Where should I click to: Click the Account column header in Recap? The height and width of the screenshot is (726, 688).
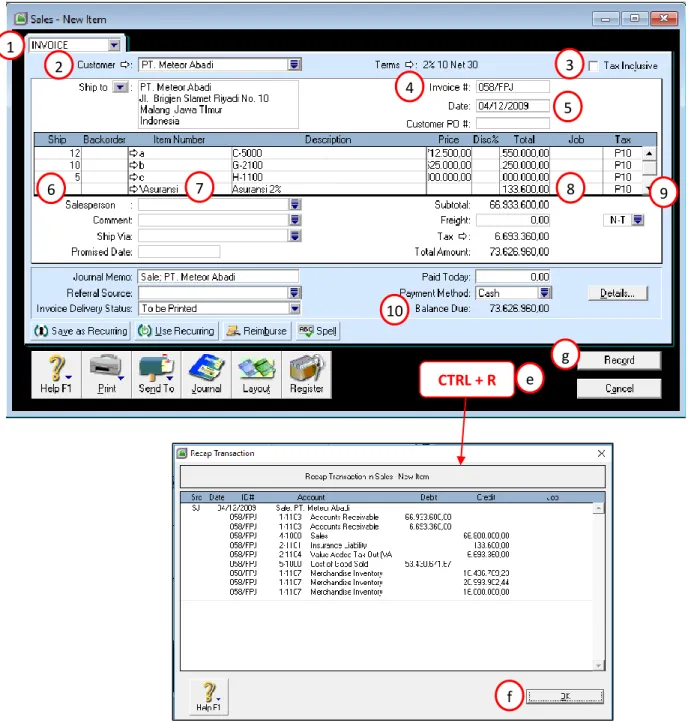coord(311,497)
